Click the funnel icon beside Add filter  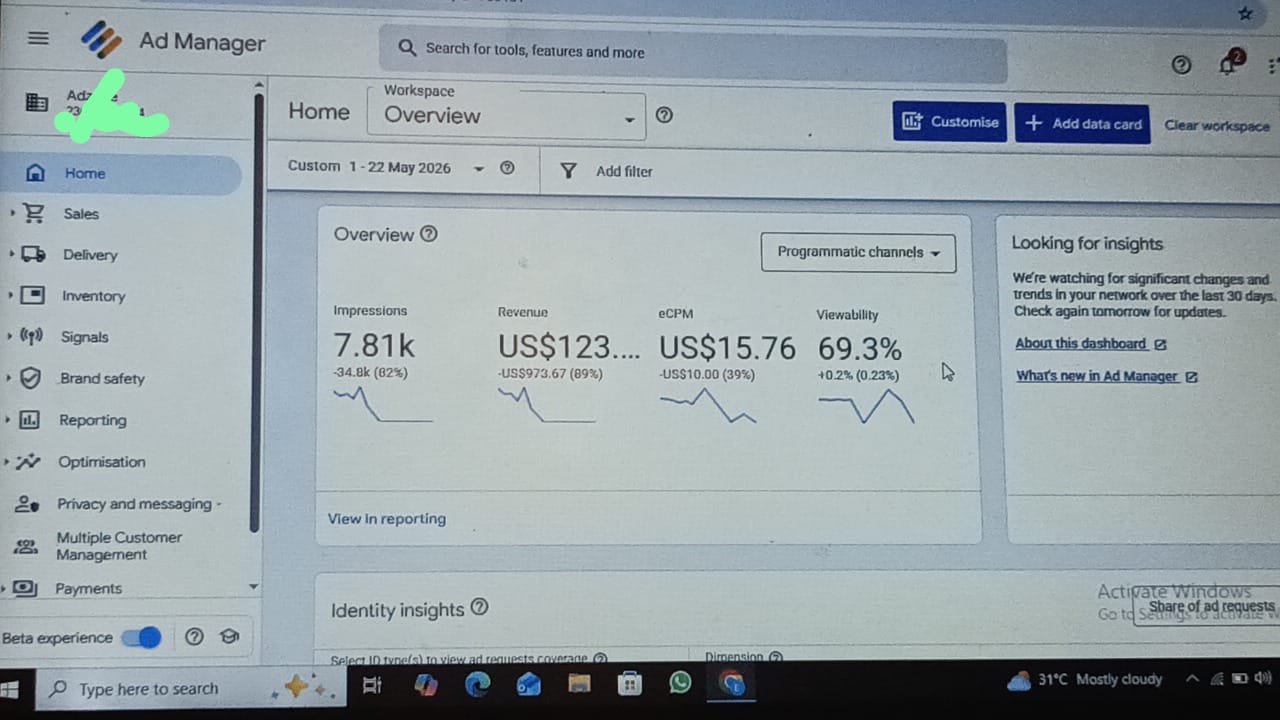pyautogui.click(x=568, y=171)
